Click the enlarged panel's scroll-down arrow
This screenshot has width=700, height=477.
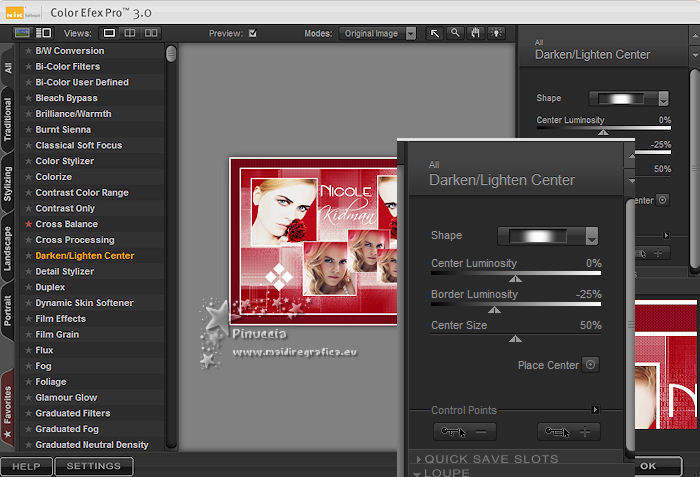[x=631, y=181]
